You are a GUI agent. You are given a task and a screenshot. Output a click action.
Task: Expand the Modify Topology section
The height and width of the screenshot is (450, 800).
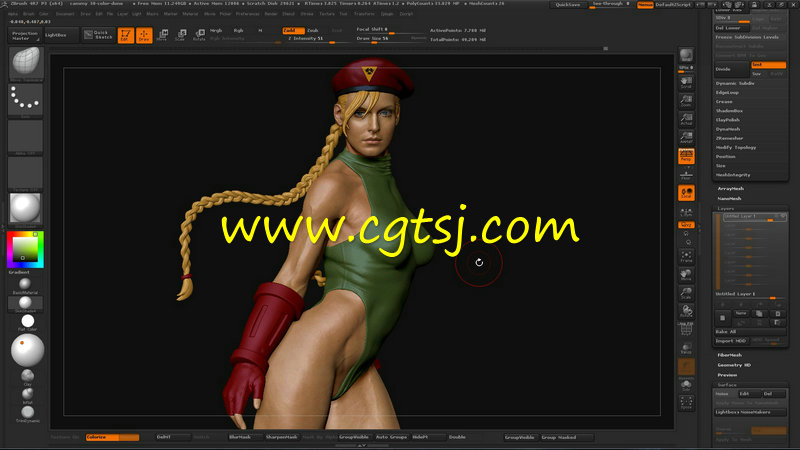click(x=736, y=147)
